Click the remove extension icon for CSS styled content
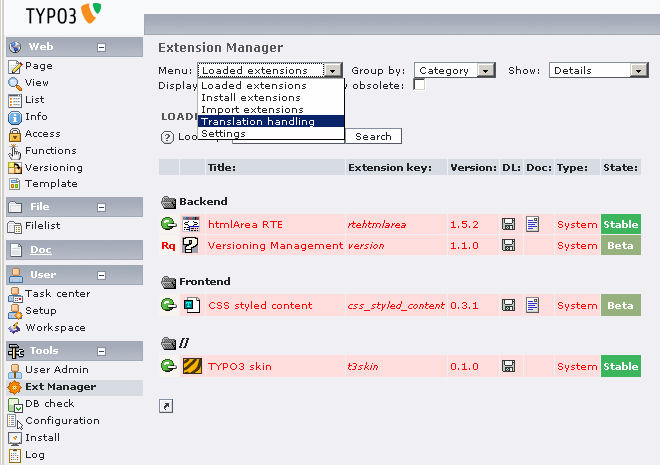The width and height of the screenshot is (660, 465). [168, 305]
